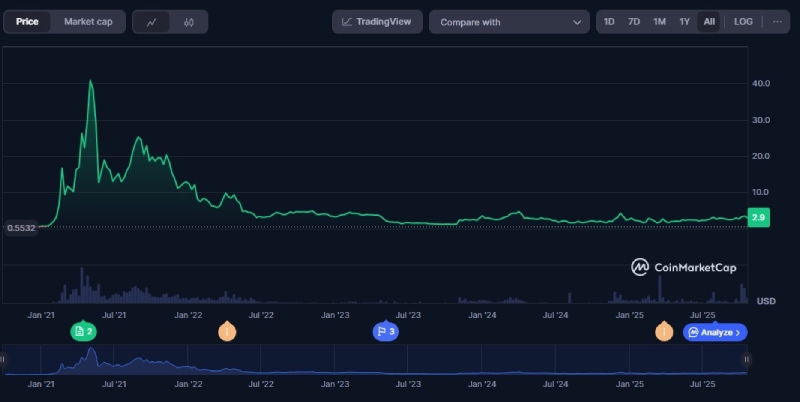Click the orange event marker near Jan '22
This screenshot has width=800, height=402.
tap(227, 332)
